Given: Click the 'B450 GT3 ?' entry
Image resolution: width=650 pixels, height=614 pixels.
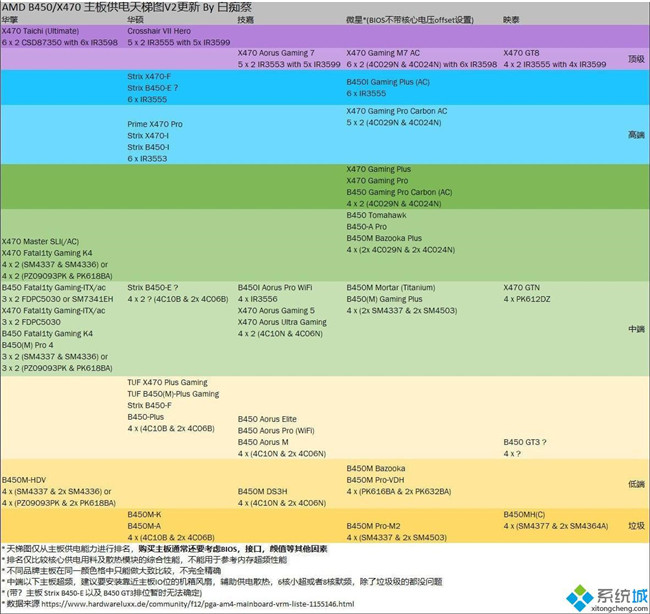Looking at the screenshot, I should tap(525, 442).
